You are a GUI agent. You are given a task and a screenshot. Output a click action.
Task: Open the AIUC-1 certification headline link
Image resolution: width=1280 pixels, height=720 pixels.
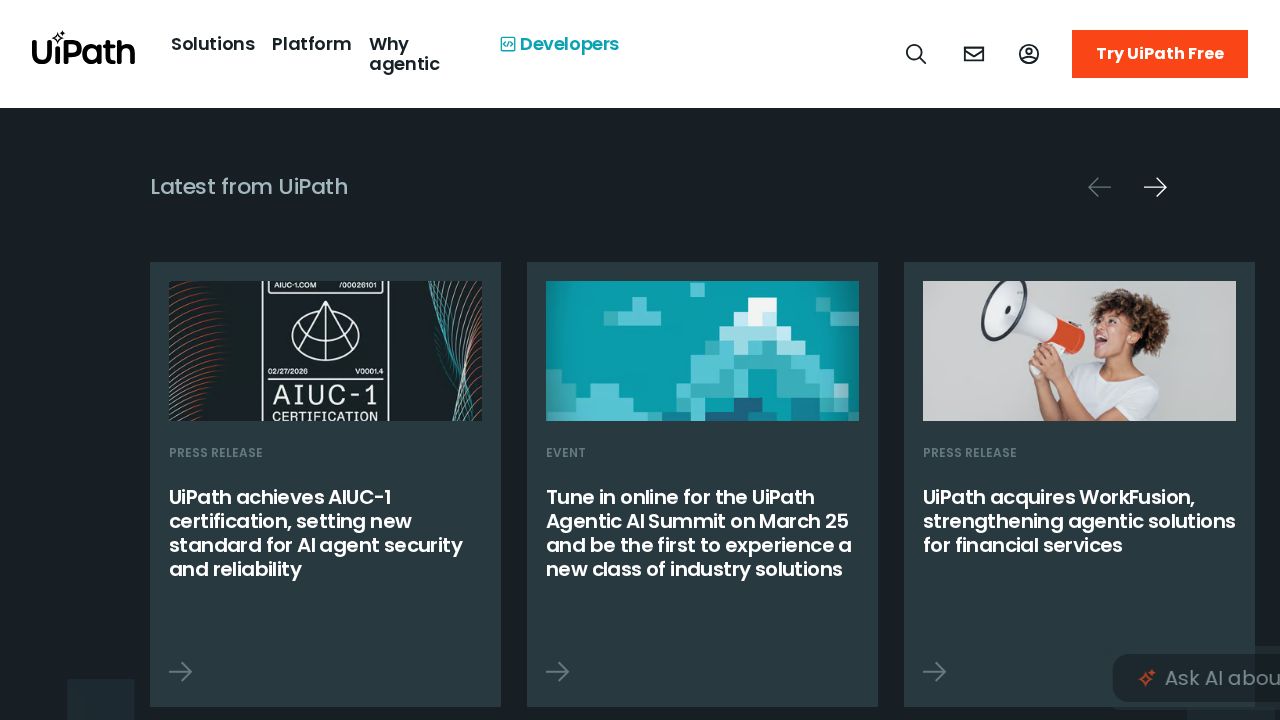(x=316, y=533)
